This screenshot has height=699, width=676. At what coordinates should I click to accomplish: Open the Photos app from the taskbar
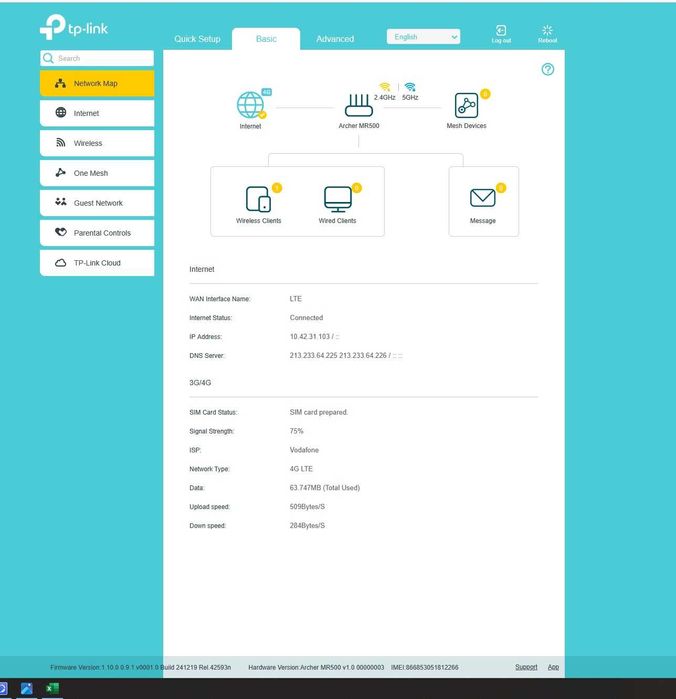(26, 689)
